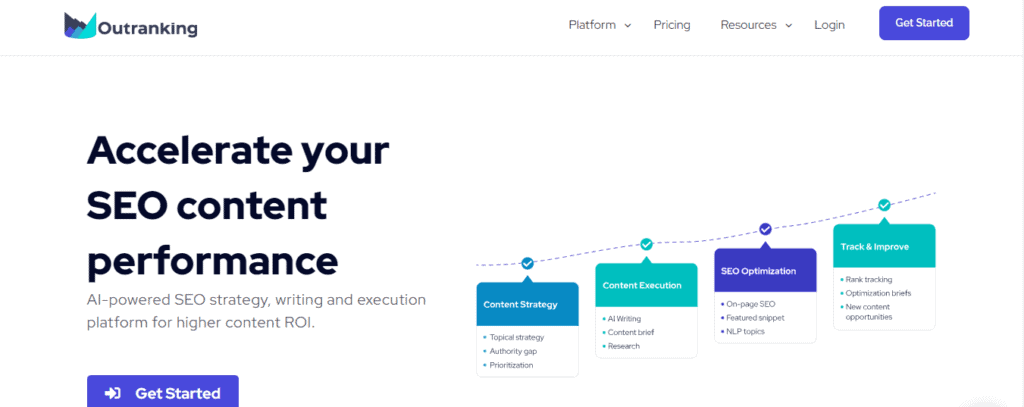Click checkmark above Content Strategy card
Screen dimensions: 1024x407
[527, 263]
